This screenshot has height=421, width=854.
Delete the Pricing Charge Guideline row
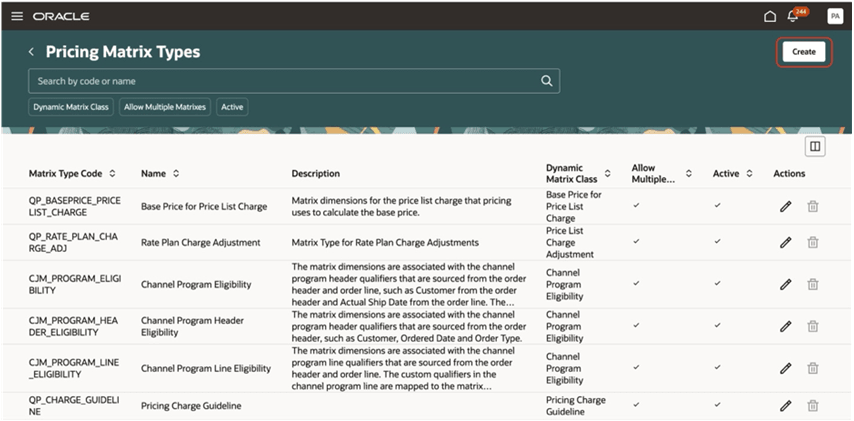[813, 406]
